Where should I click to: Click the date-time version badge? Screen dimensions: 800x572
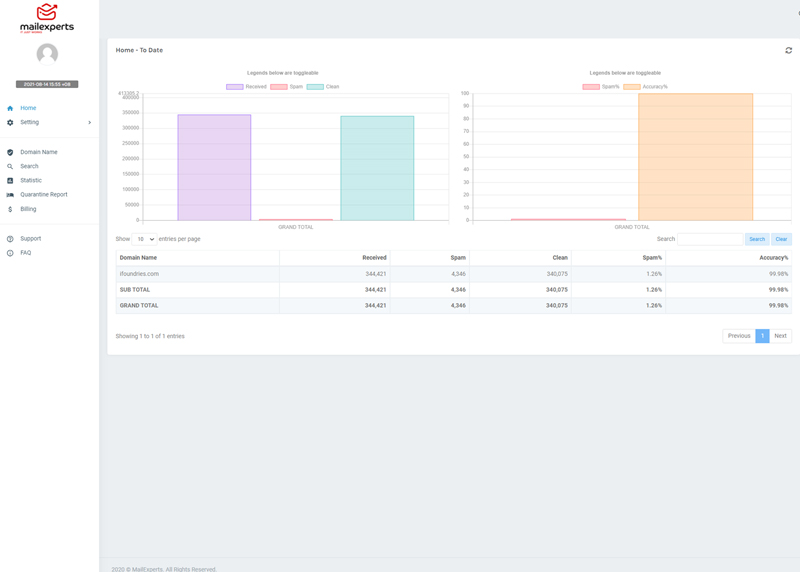point(47,84)
